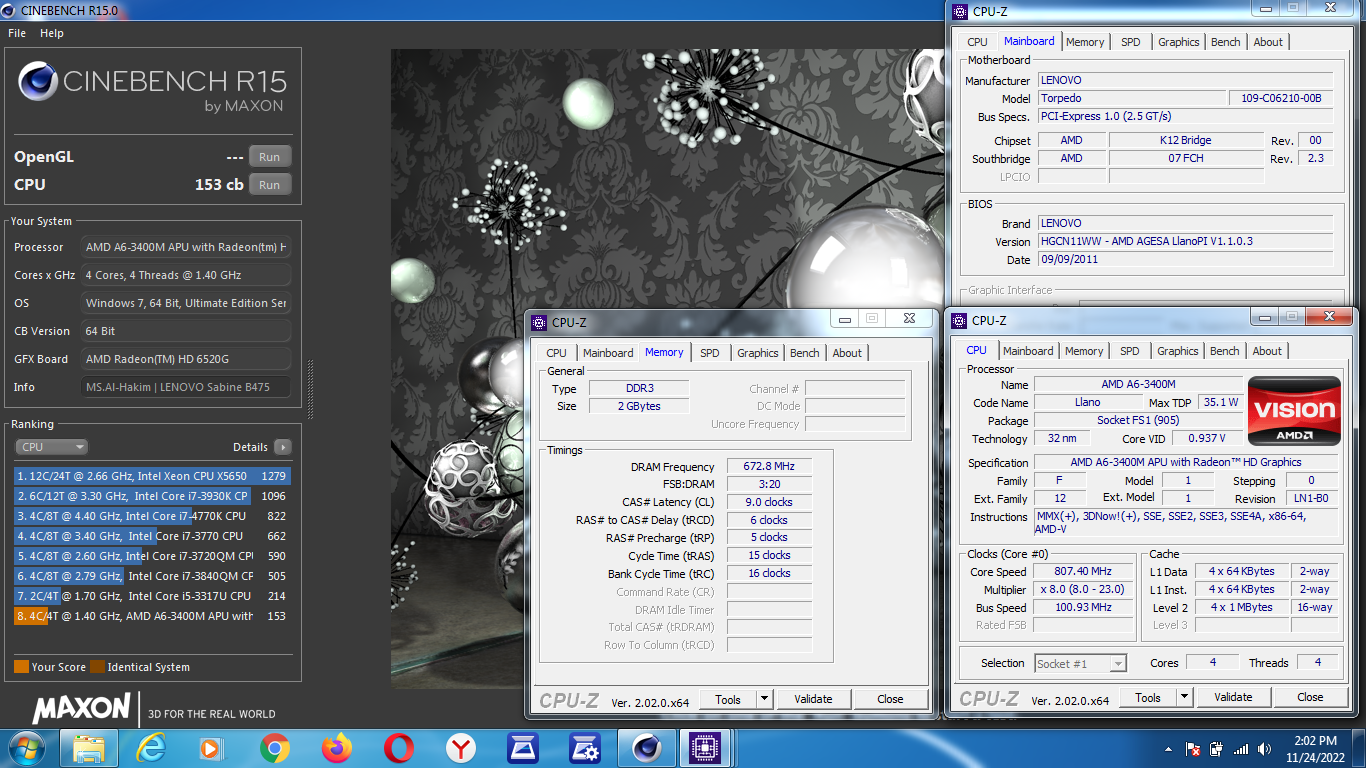Click the AMD Vision logo in CPU-Z
1366x768 pixels.
click(1295, 411)
